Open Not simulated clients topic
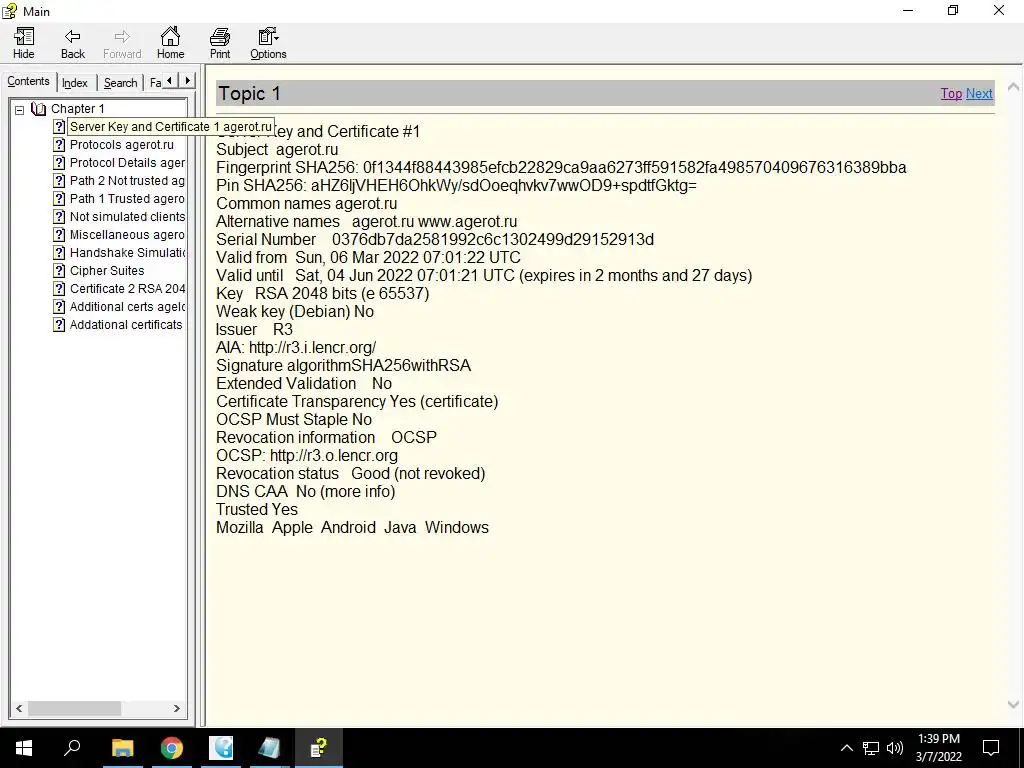The width and height of the screenshot is (1024, 768). click(x=127, y=216)
